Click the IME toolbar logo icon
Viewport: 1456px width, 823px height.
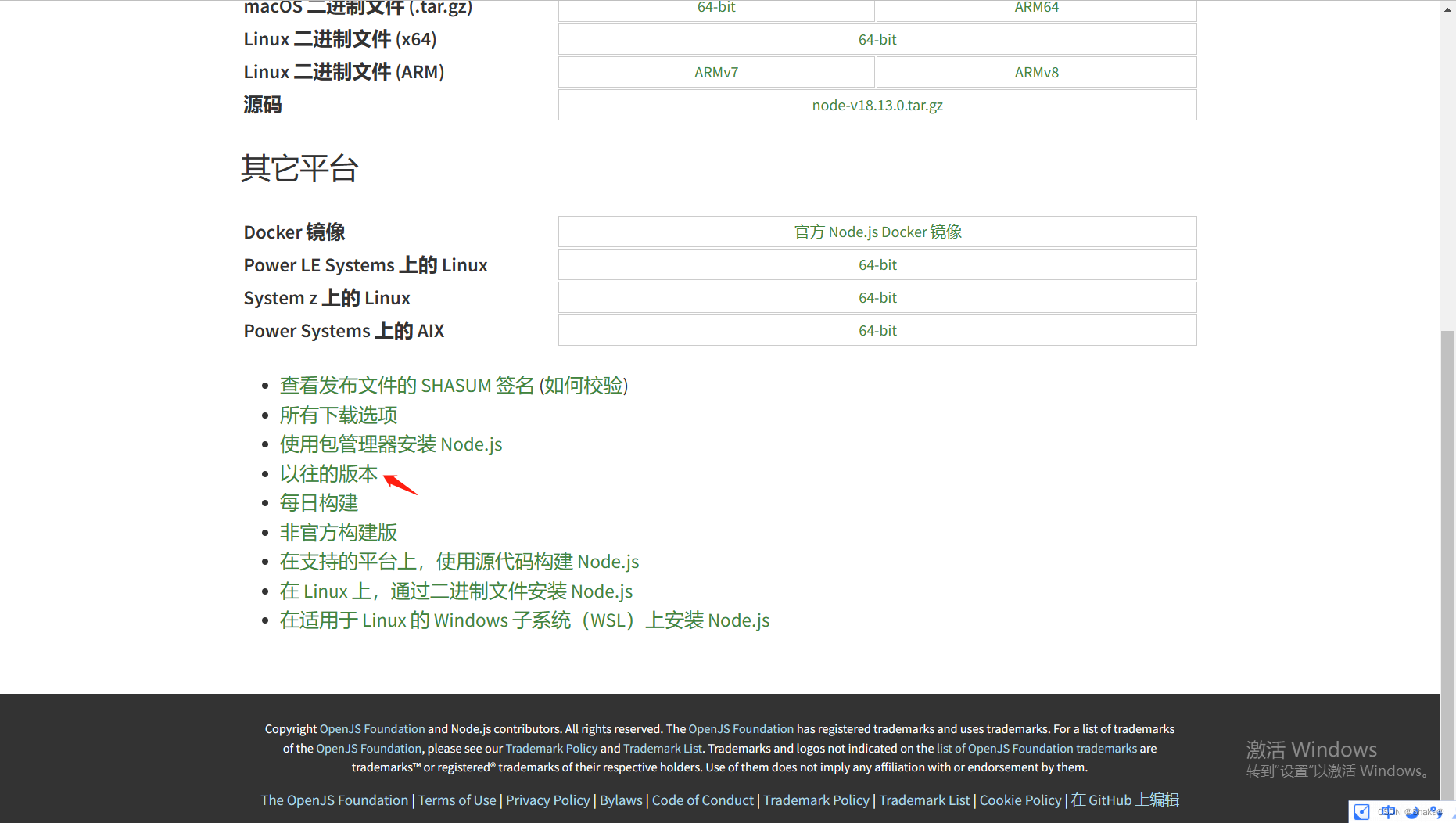tap(1361, 811)
